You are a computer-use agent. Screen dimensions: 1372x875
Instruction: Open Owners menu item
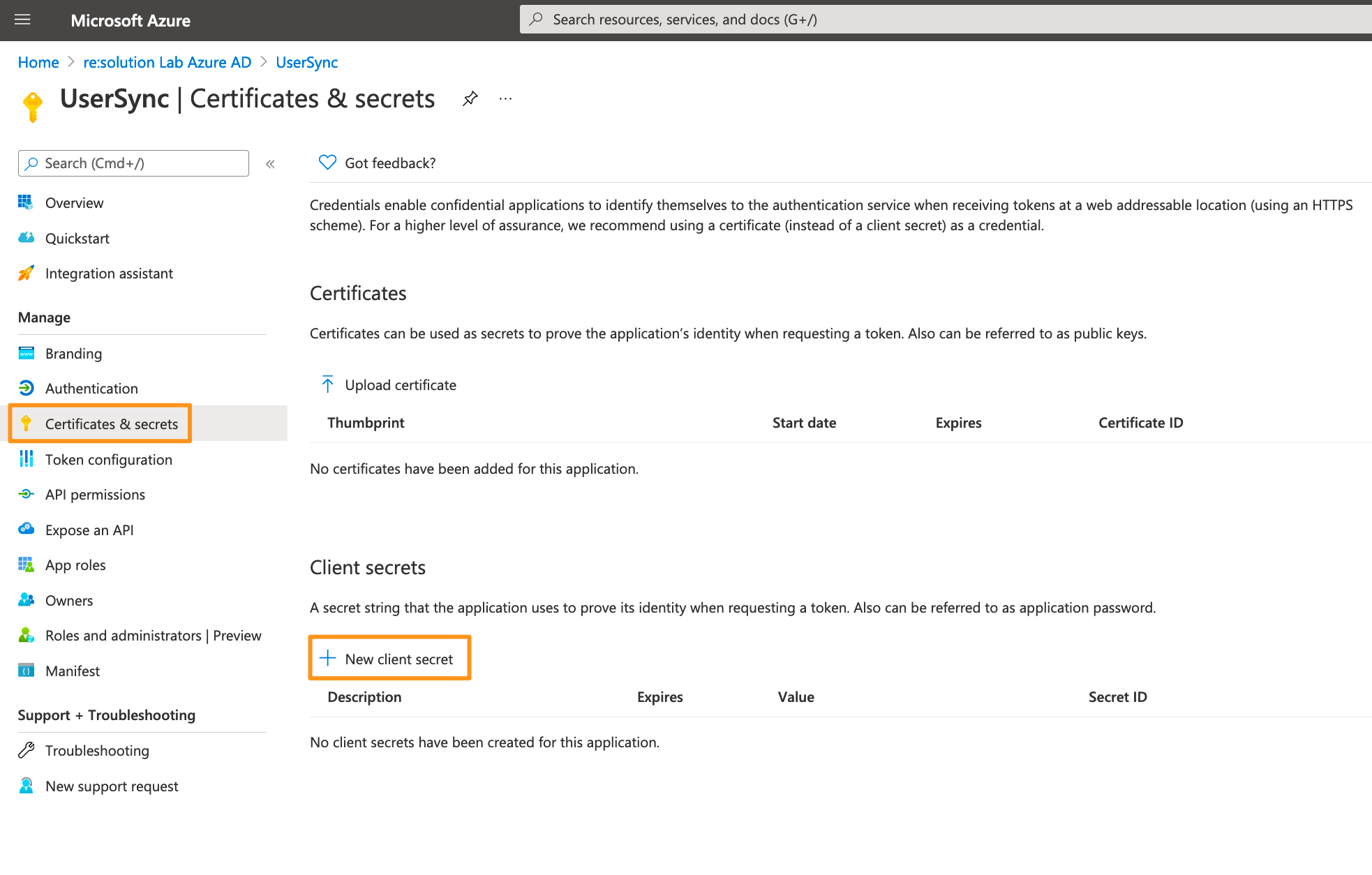click(69, 601)
